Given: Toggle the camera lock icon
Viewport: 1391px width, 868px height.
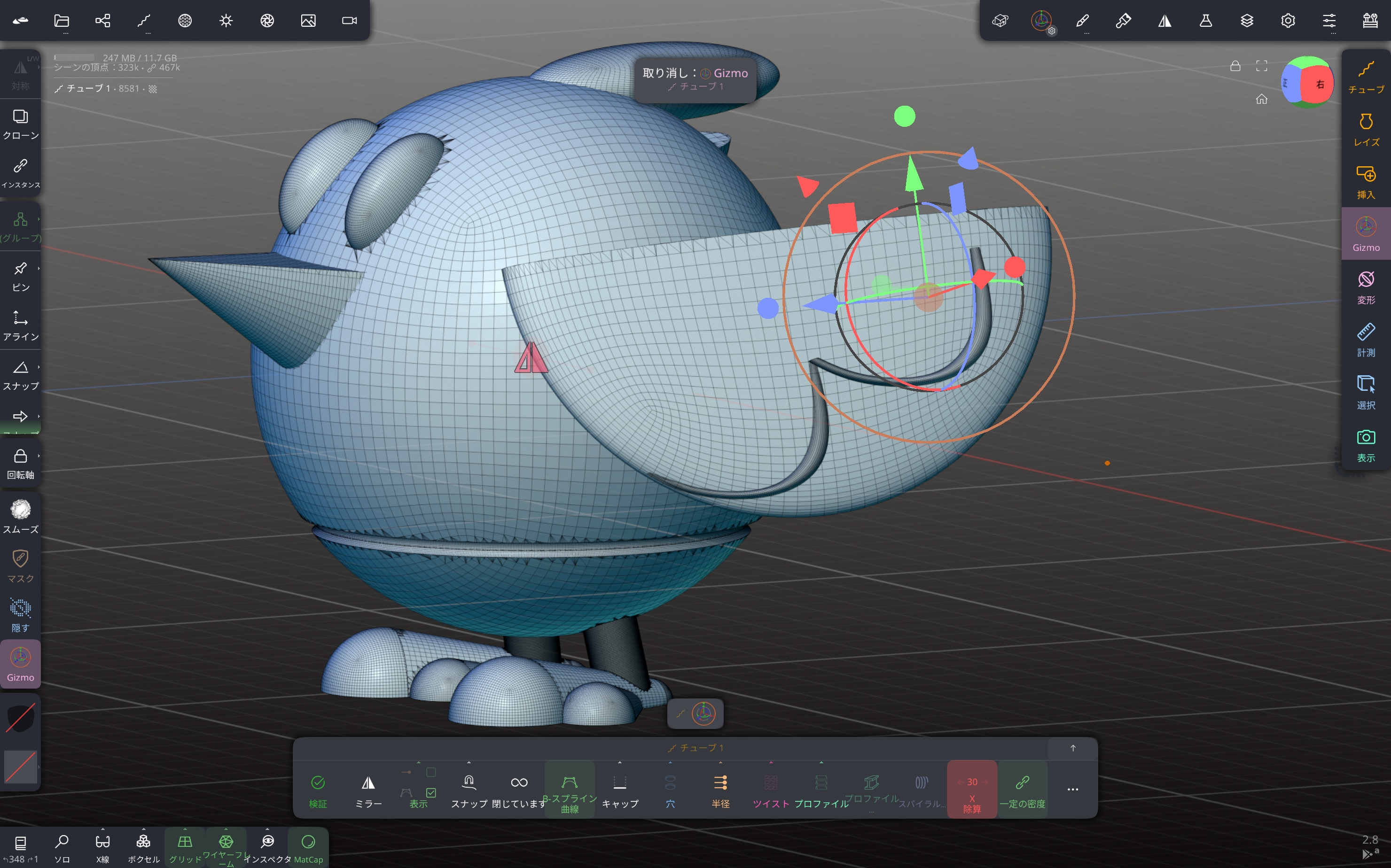Looking at the screenshot, I should click(1235, 66).
